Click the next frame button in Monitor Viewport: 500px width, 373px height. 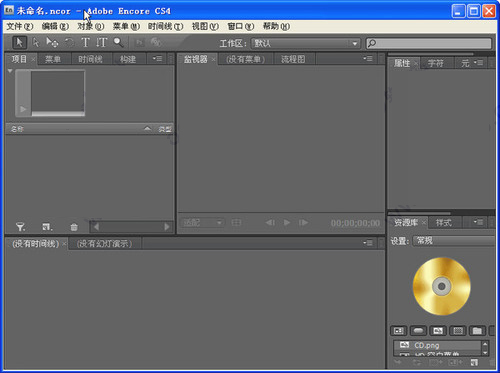coord(303,222)
